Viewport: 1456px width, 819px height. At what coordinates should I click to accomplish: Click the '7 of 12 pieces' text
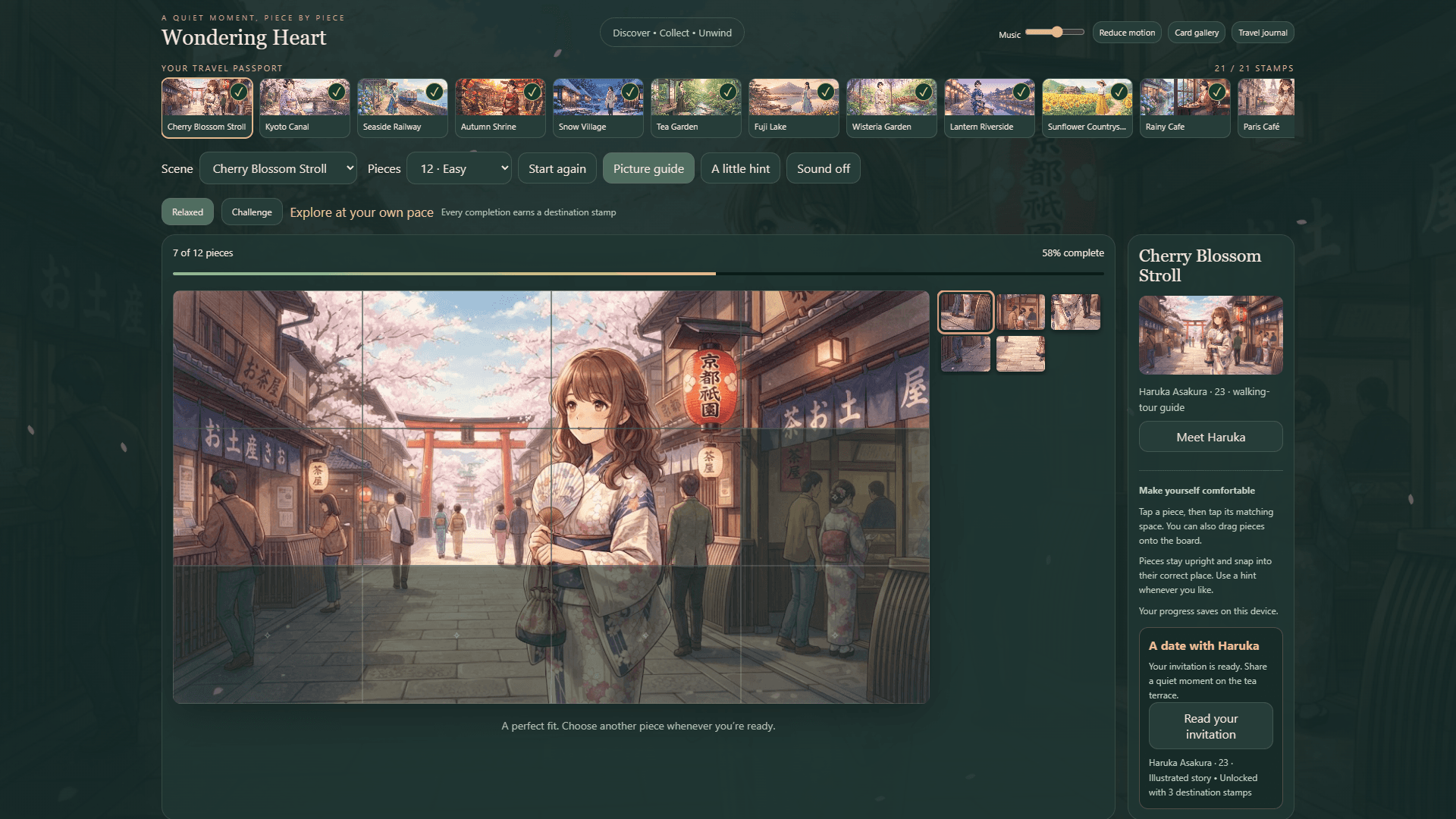pyautogui.click(x=202, y=253)
